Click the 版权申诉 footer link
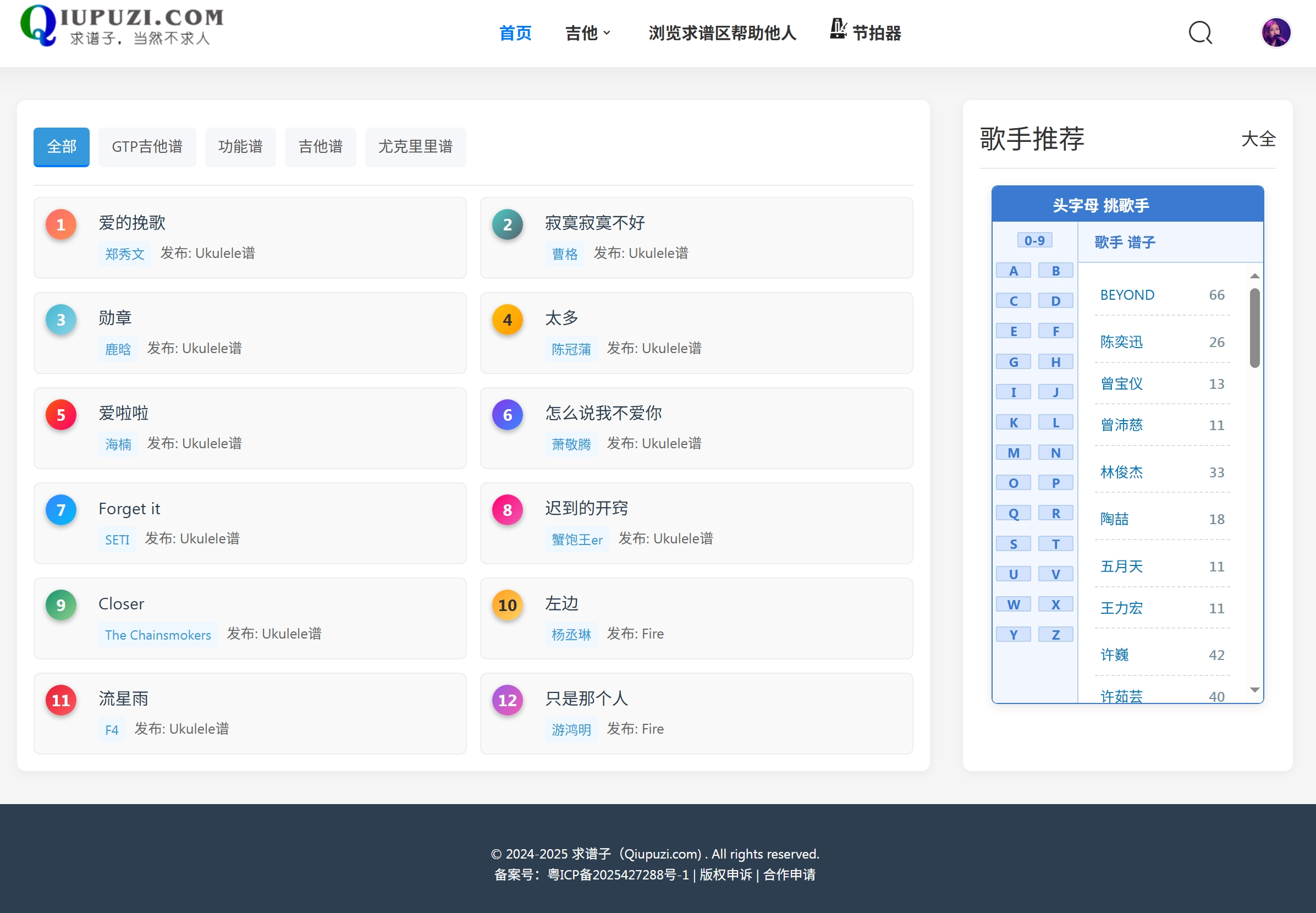The width and height of the screenshot is (1316, 913). [725, 875]
